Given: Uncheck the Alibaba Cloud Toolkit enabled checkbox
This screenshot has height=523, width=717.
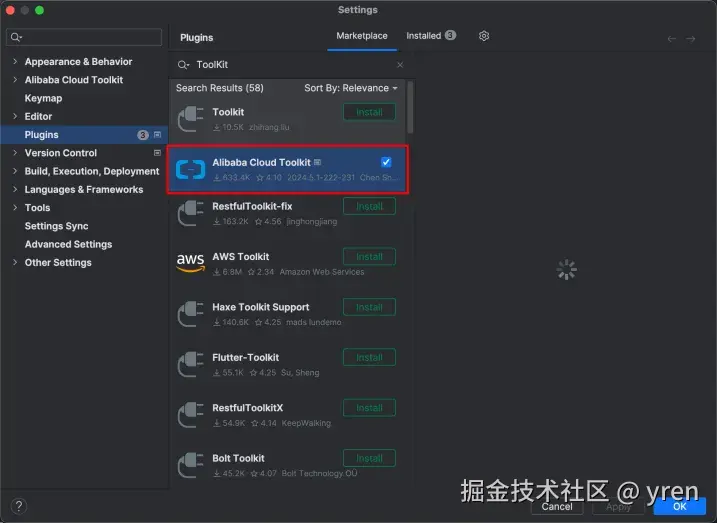Looking at the screenshot, I should coord(386,162).
